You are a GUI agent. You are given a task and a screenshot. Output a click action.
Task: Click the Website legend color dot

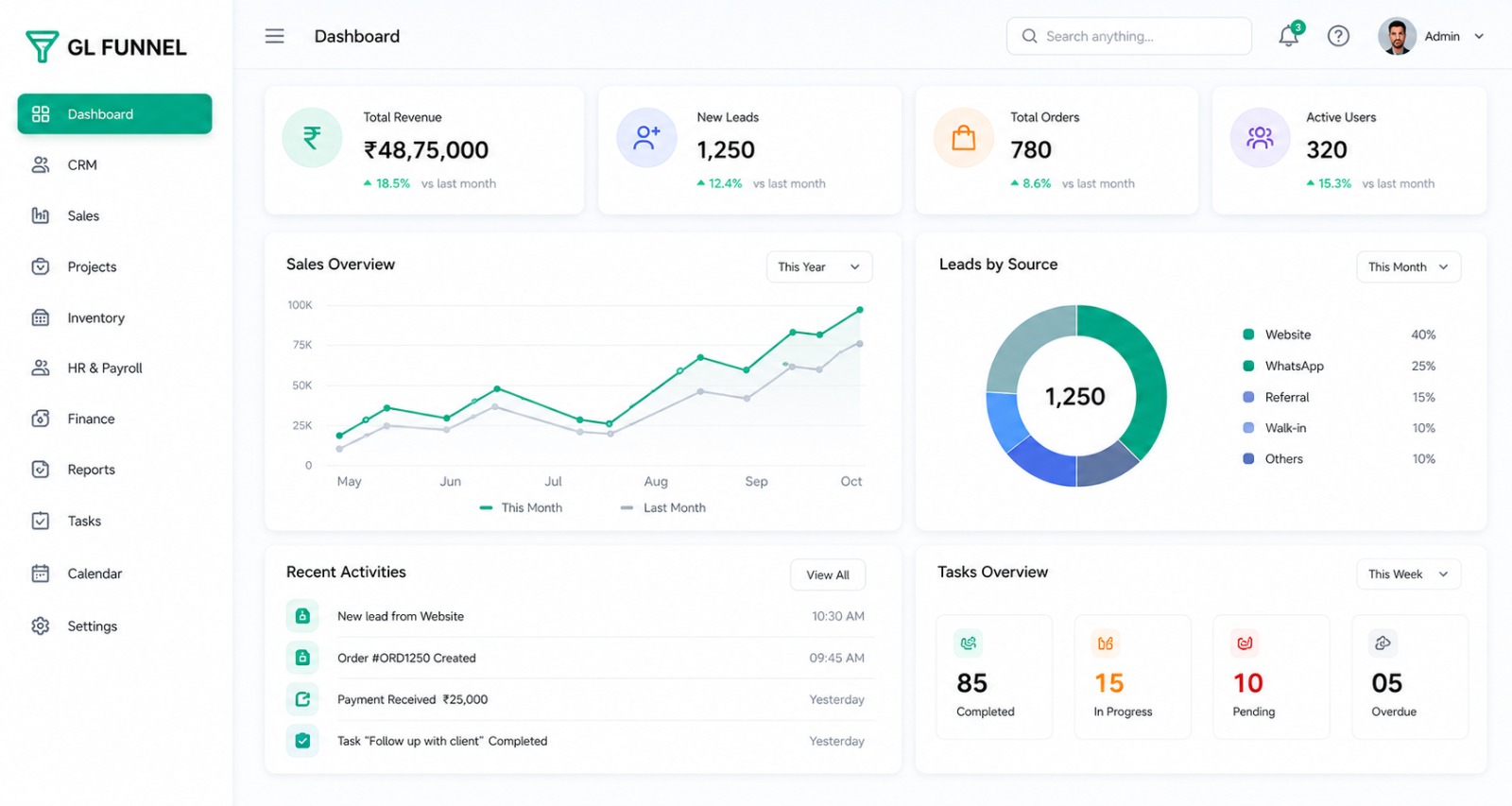(x=1248, y=334)
